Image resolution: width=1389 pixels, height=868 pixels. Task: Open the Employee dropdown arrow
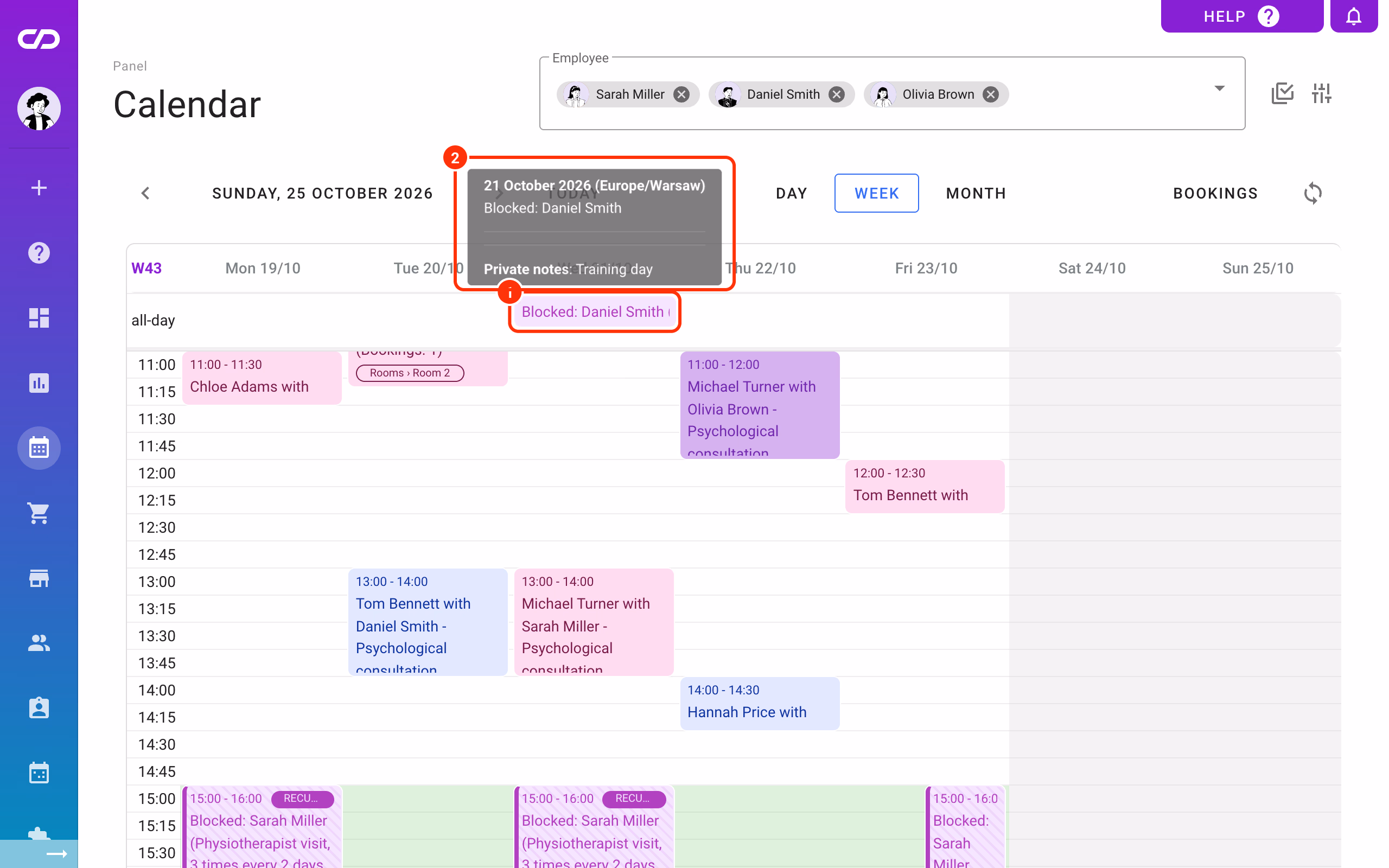[x=1220, y=88]
